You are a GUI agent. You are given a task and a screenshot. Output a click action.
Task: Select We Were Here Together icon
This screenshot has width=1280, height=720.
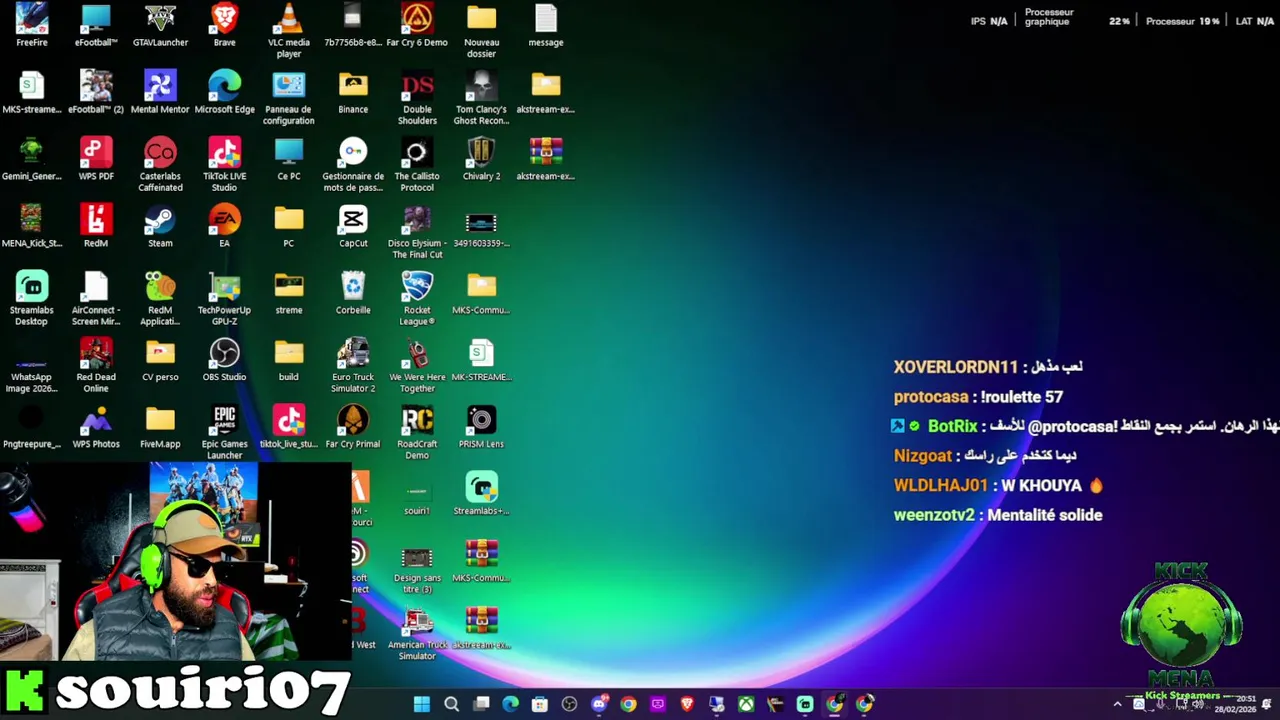click(417, 365)
